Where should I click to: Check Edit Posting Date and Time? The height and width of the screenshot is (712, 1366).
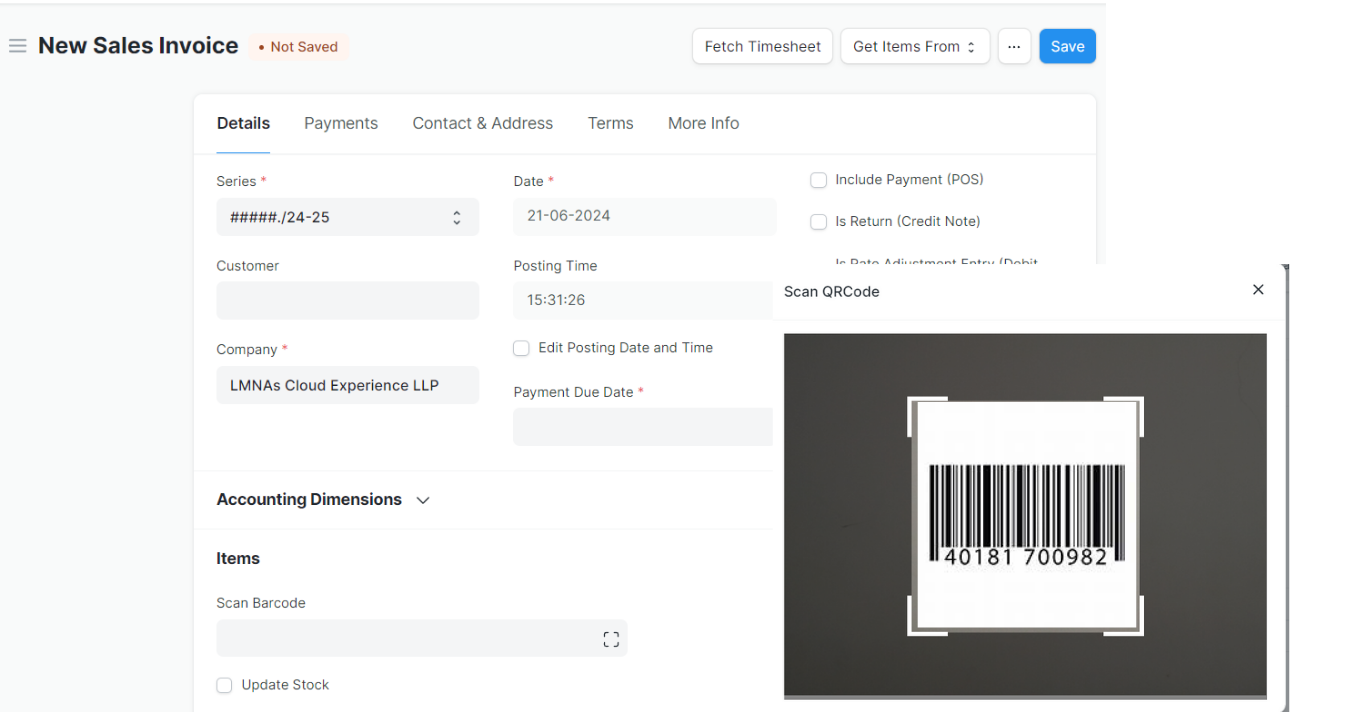tap(521, 348)
